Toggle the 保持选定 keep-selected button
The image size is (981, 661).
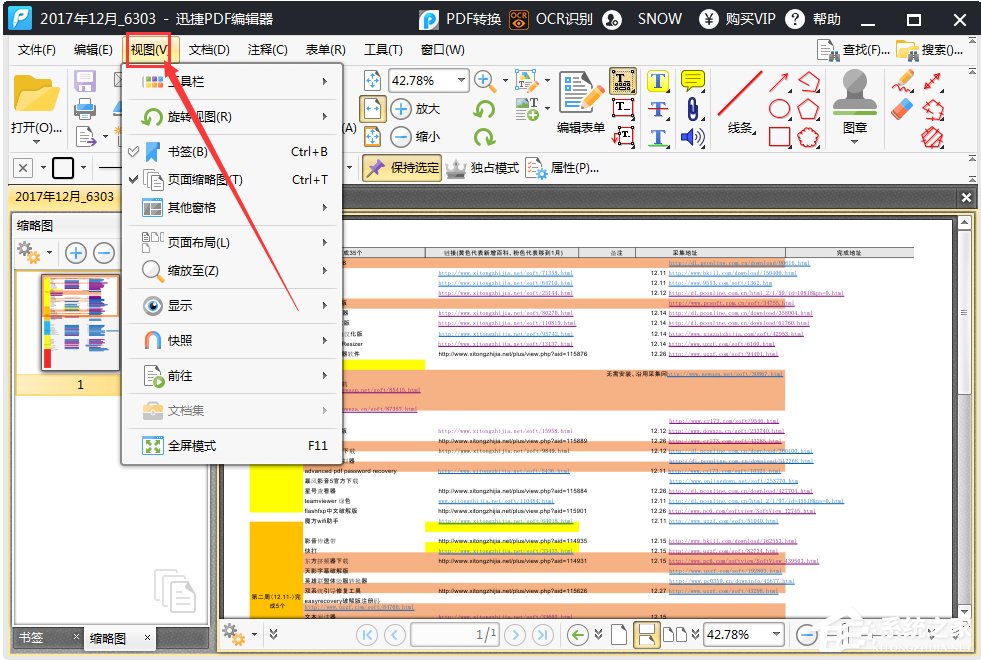point(402,167)
